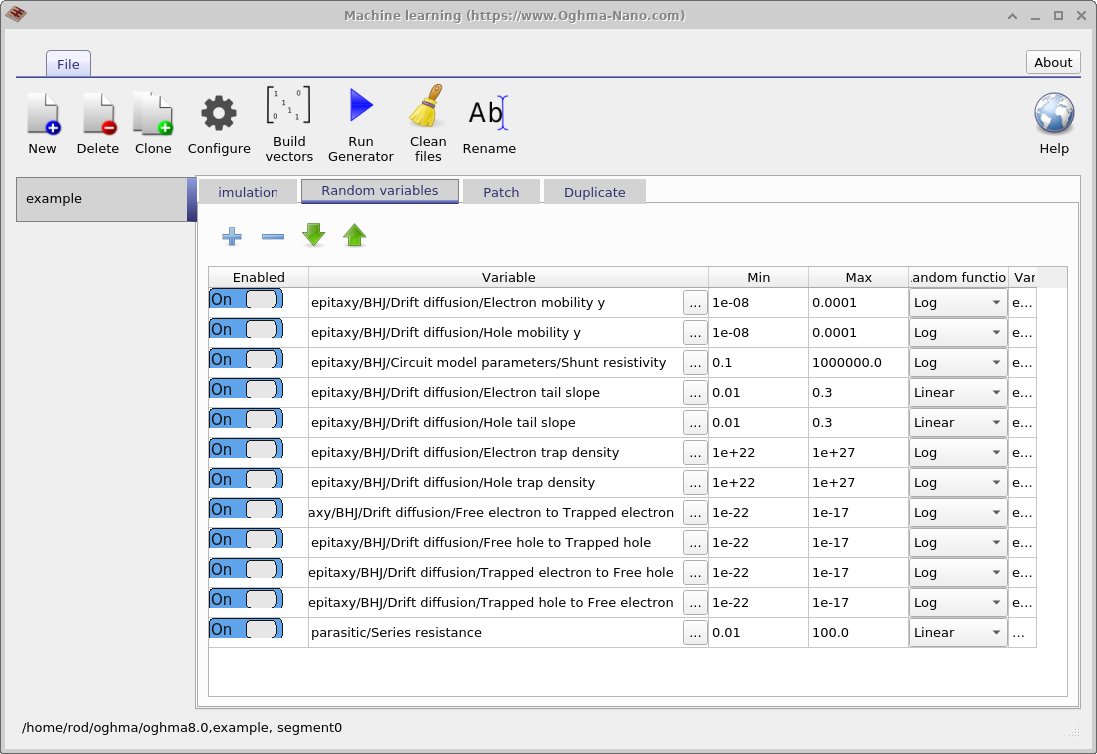Toggle Enabled switch for Series resistance row
The image size is (1097, 754).
coord(246,630)
